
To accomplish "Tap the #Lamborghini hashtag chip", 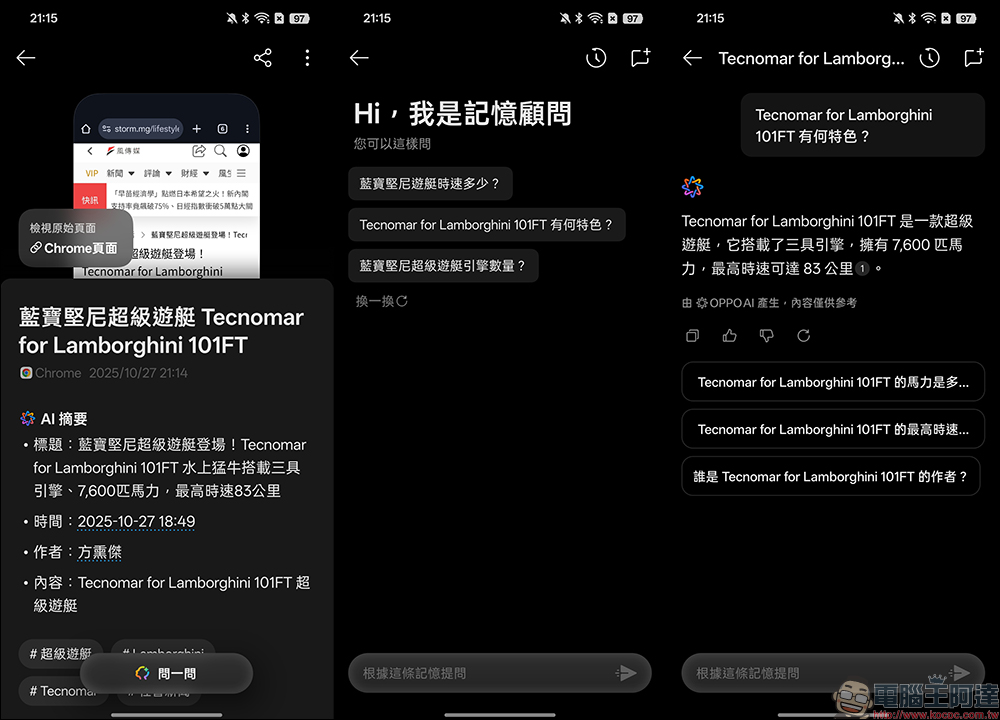I will [162, 653].
